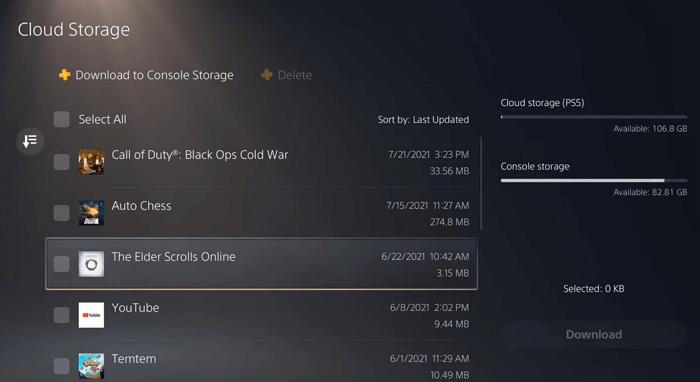The image size is (700, 382).
Task: Open the Sort by: Last Updated dropdown
Action: click(x=423, y=120)
